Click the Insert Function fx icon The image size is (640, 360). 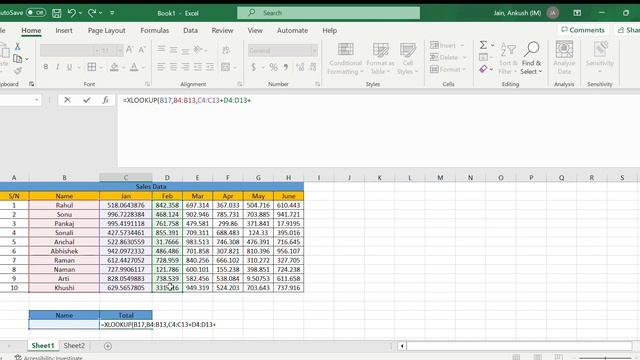point(105,100)
